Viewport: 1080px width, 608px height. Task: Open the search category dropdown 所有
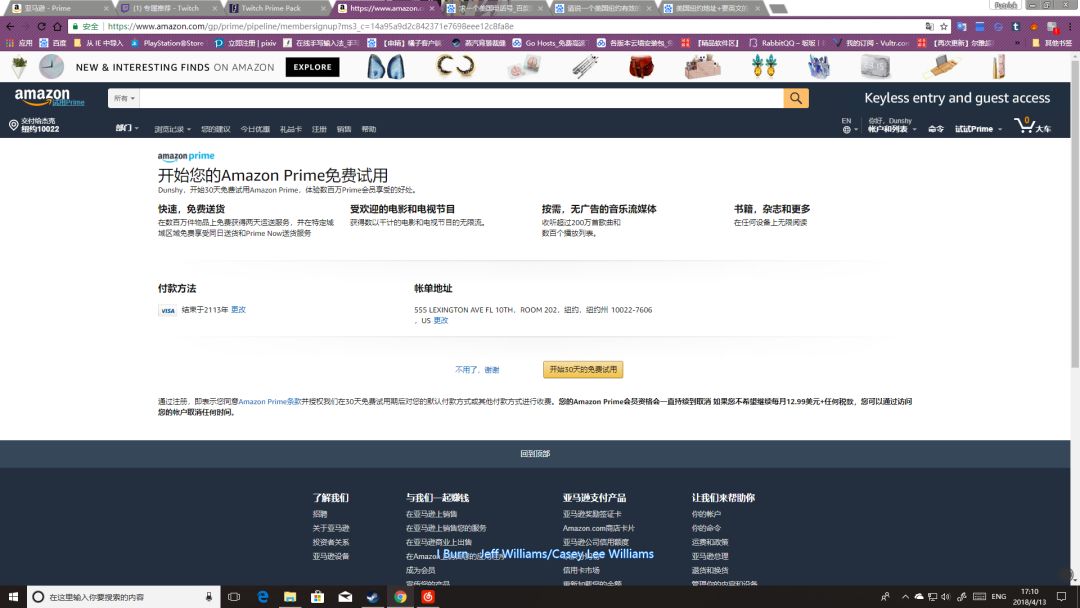[x=124, y=98]
